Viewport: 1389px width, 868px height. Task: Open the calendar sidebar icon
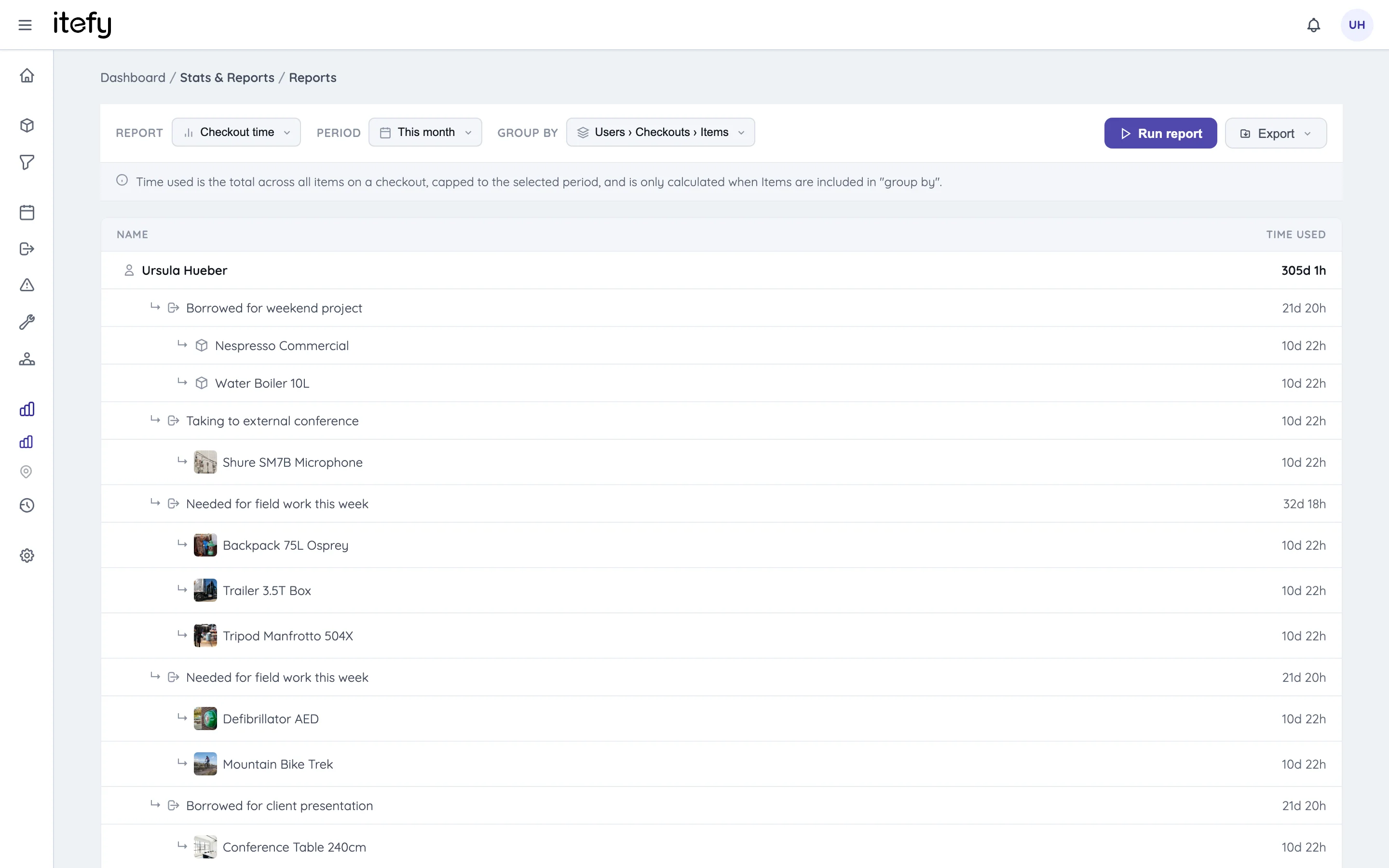pyautogui.click(x=27, y=212)
